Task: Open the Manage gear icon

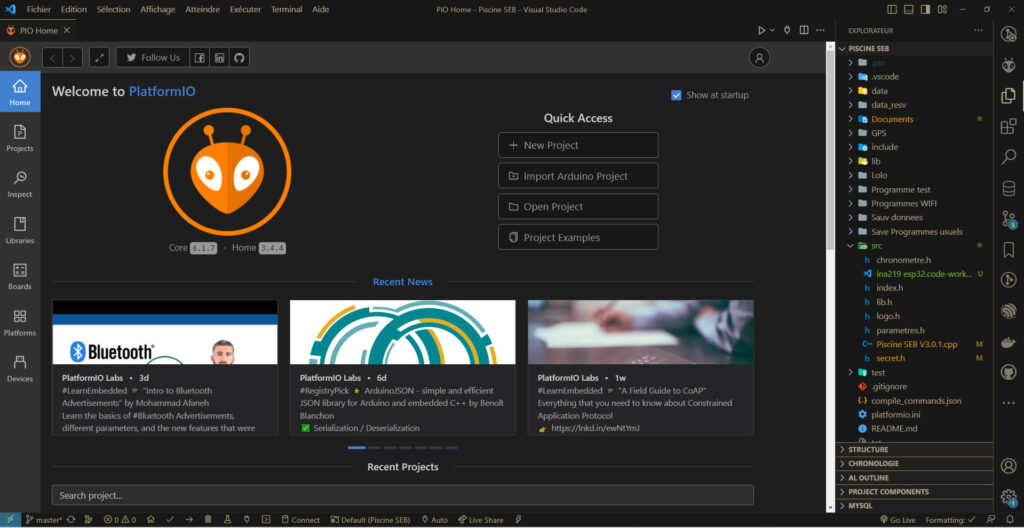Action: point(1008,497)
